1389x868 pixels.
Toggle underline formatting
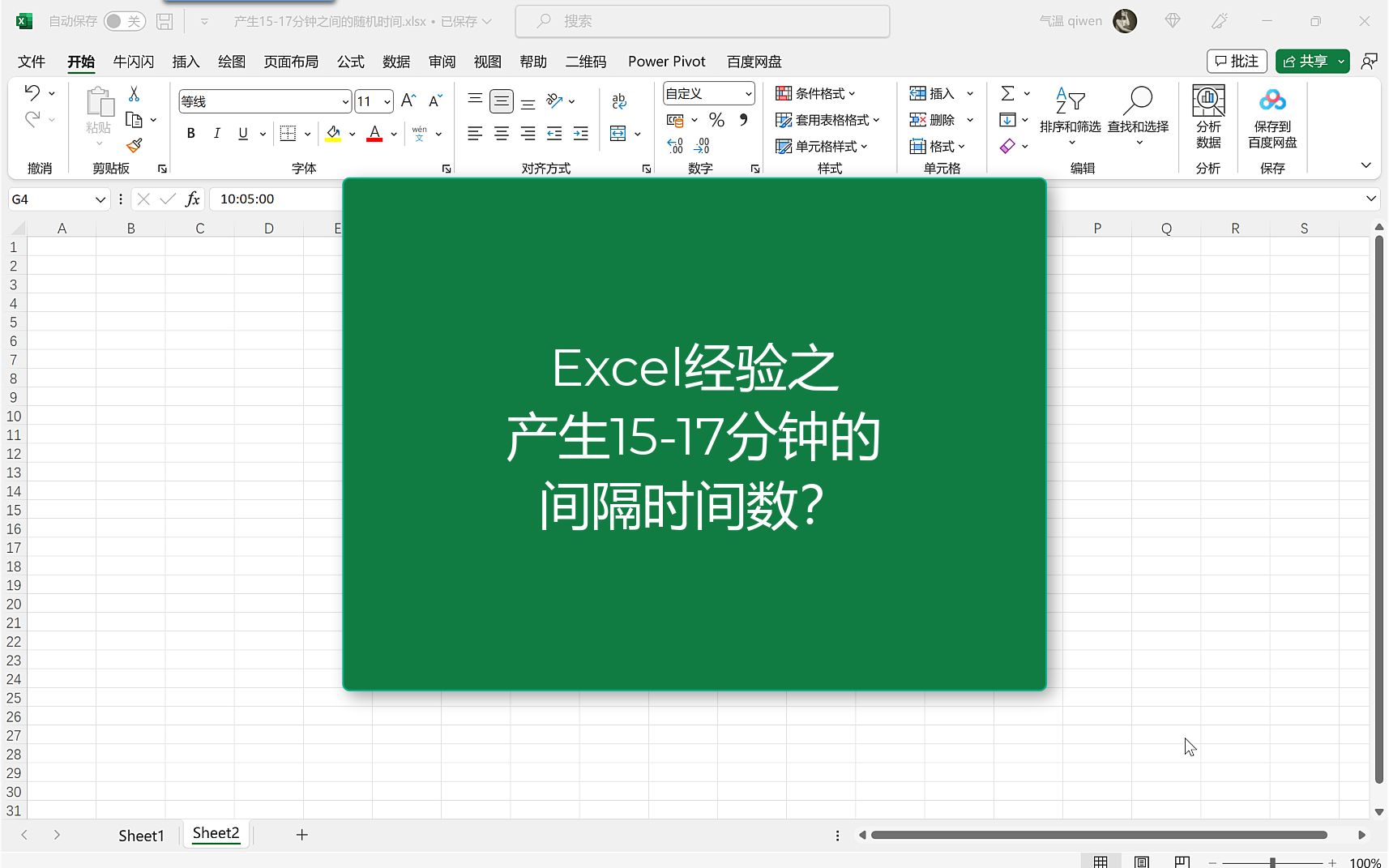click(242, 133)
